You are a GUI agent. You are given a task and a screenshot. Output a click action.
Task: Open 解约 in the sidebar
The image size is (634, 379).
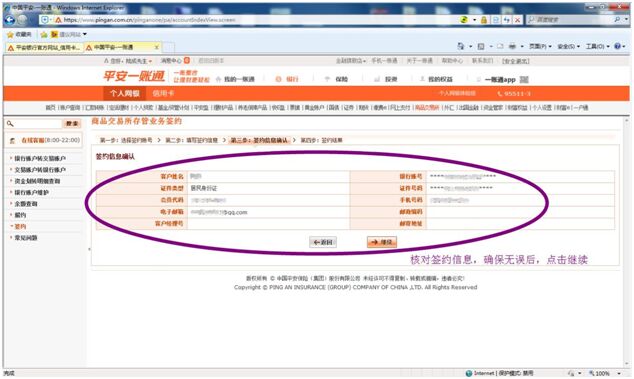[20, 215]
